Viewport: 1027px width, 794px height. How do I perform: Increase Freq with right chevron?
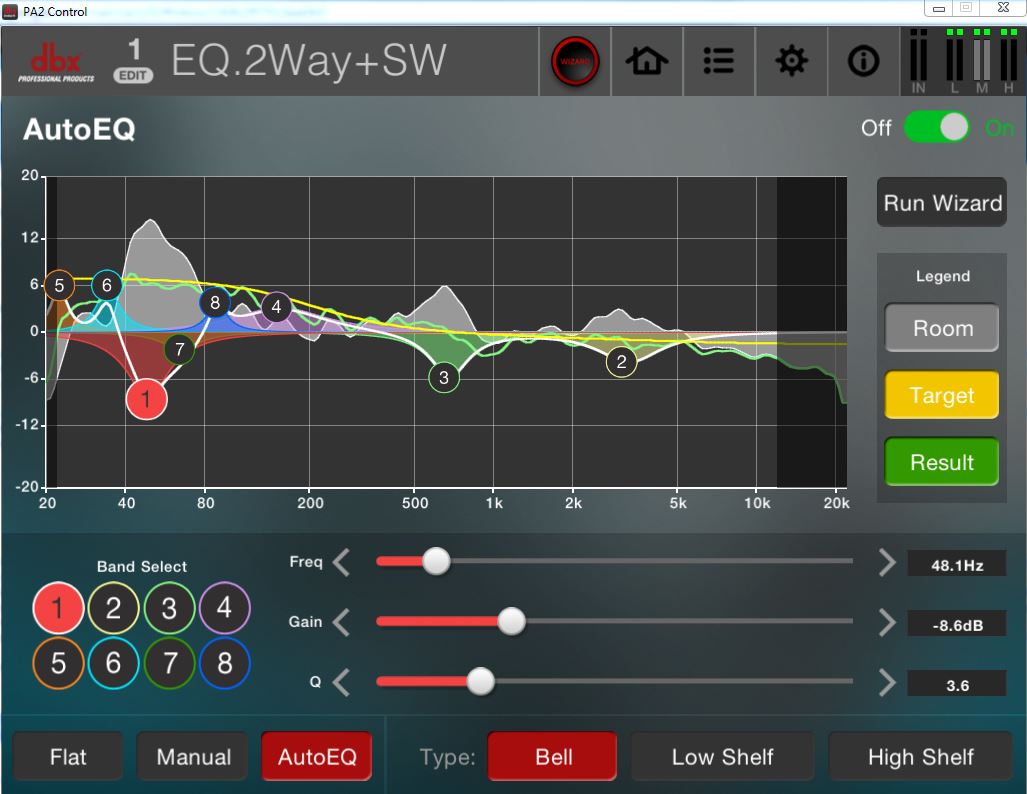[x=887, y=562]
